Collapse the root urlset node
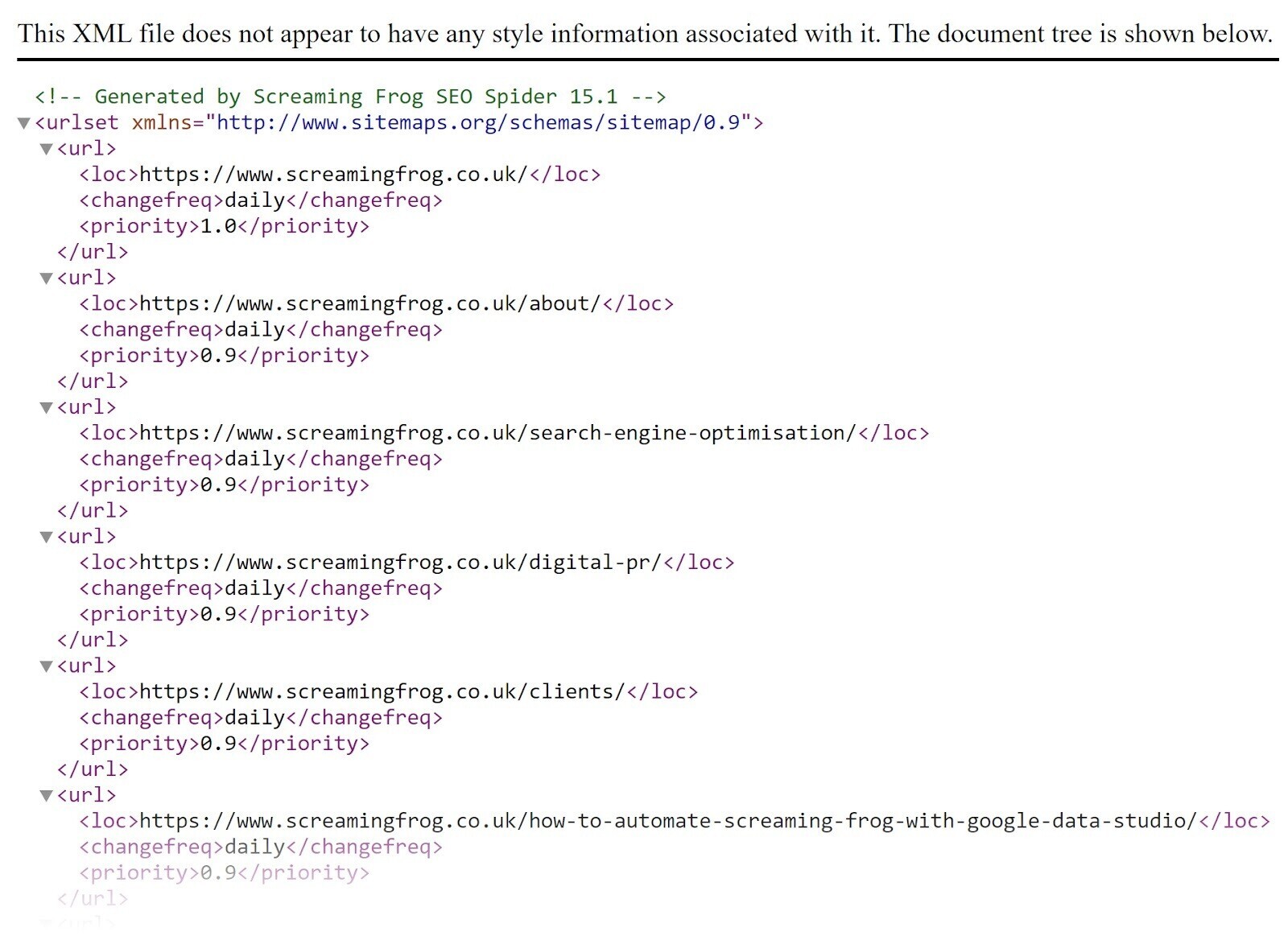The image size is (1288, 936). point(24,123)
